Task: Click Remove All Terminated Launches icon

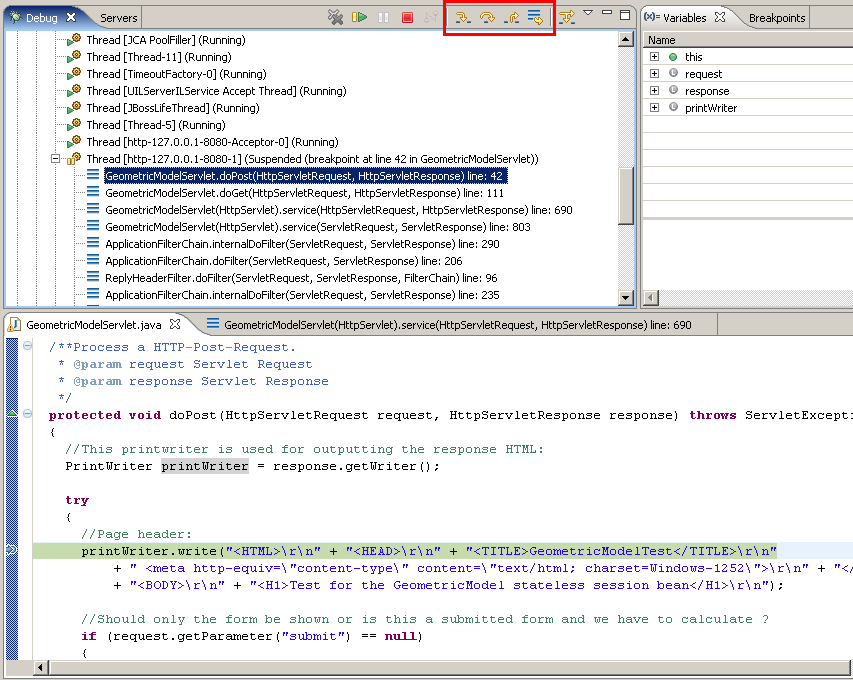Action: (x=336, y=17)
